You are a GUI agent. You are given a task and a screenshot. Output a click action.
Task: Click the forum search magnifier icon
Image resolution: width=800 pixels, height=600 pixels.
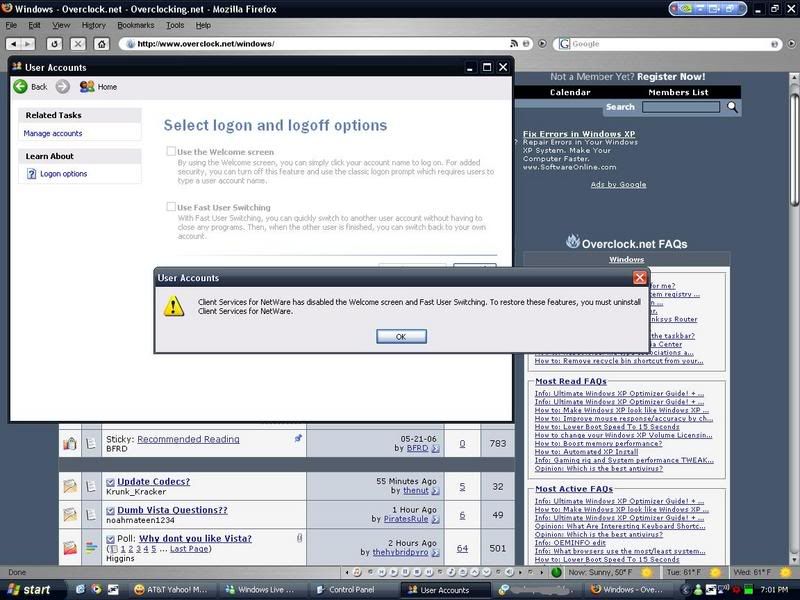point(732,107)
